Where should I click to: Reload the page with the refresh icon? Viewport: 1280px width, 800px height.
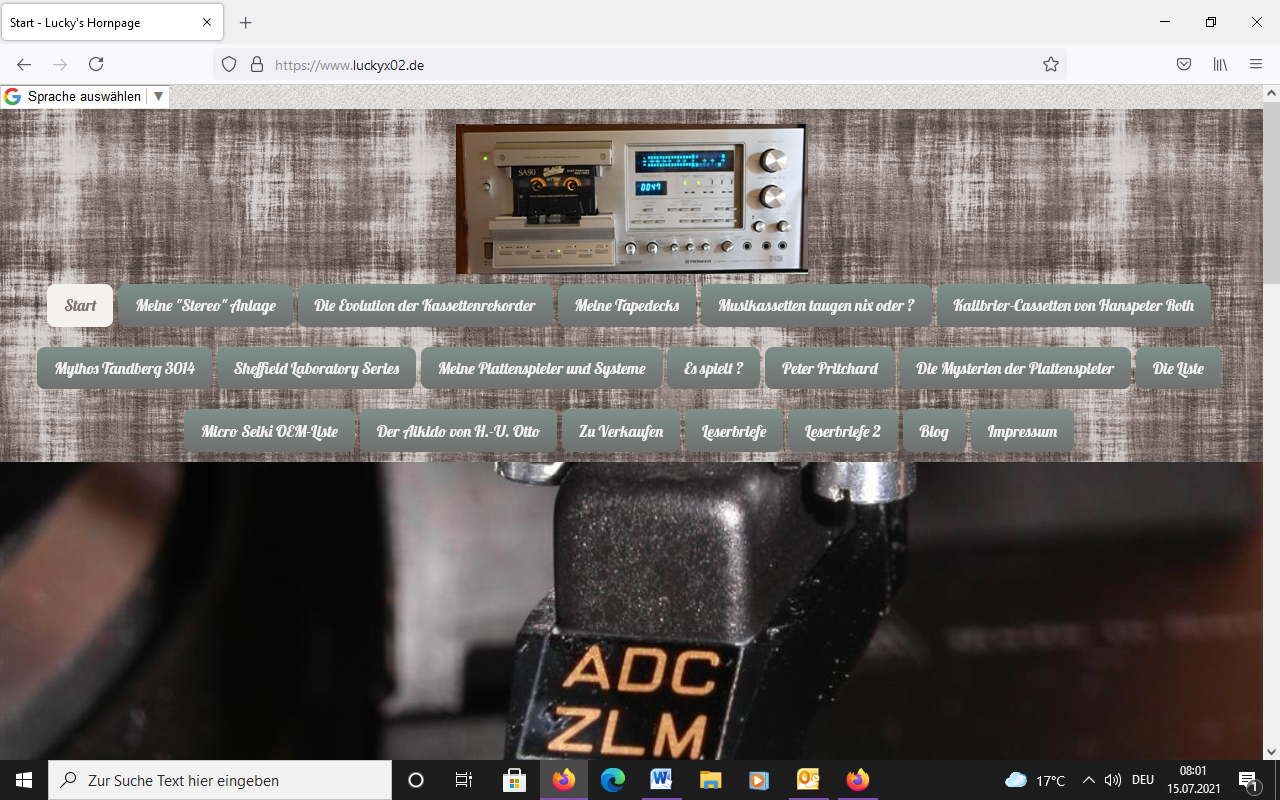(x=96, y=64)
